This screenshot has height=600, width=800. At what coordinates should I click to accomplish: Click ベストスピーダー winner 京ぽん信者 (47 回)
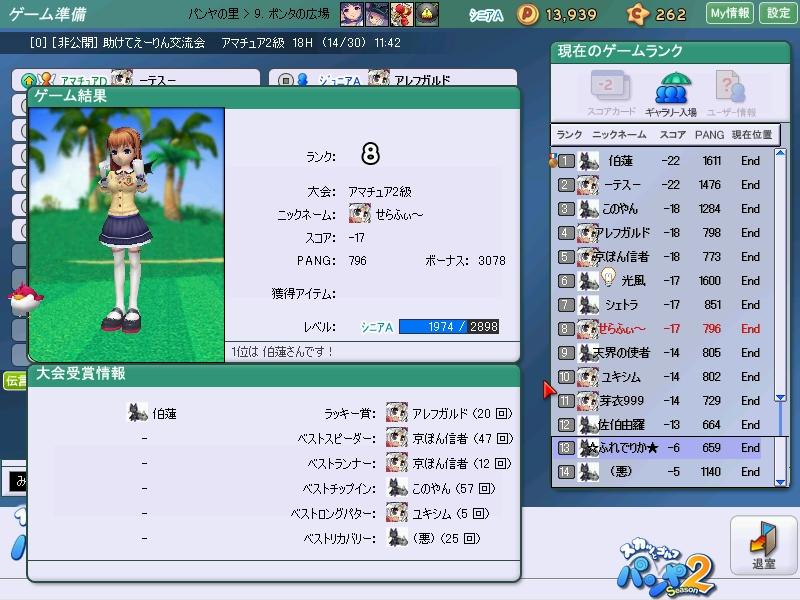pos(449,438)
